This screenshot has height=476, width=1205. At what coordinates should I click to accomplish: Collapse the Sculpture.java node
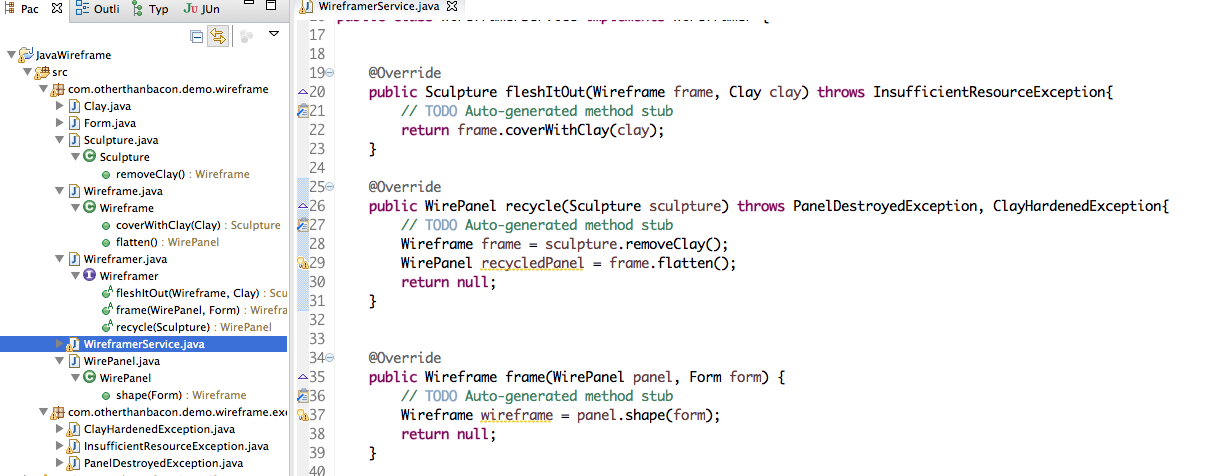pyautogui.click(x=59, y=140)
